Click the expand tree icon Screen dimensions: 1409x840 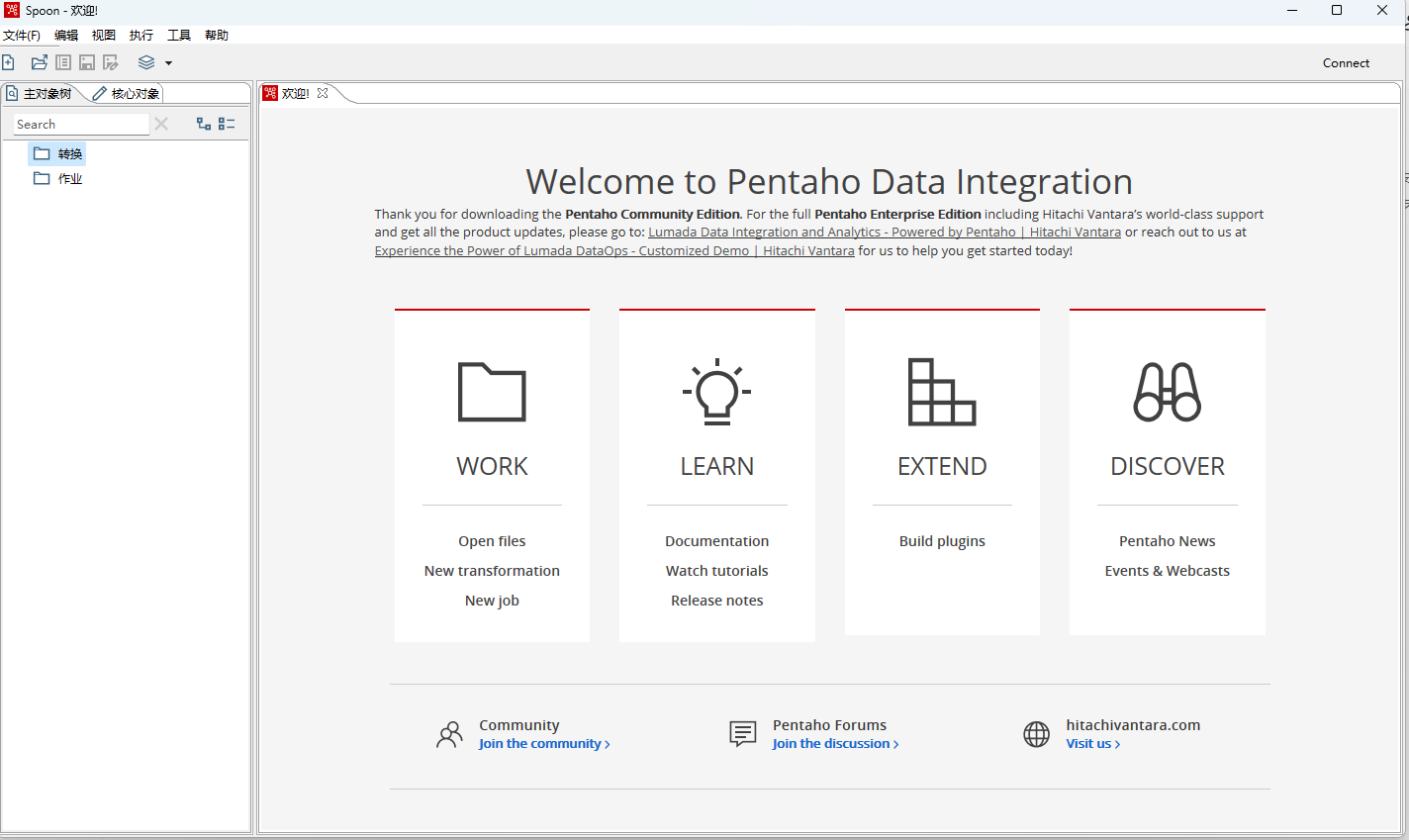204,124
